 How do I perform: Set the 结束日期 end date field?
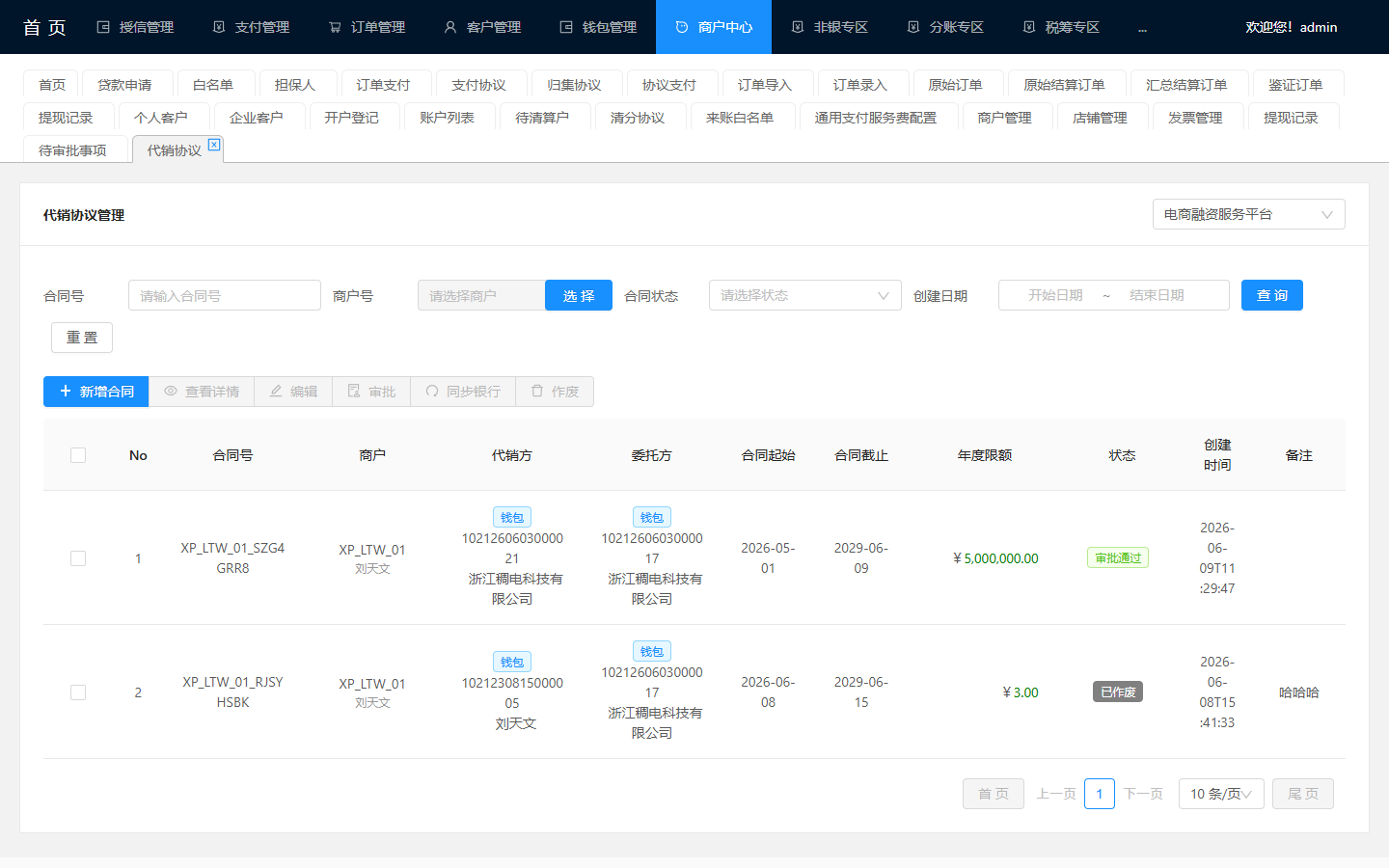(x=1157, y=295)
